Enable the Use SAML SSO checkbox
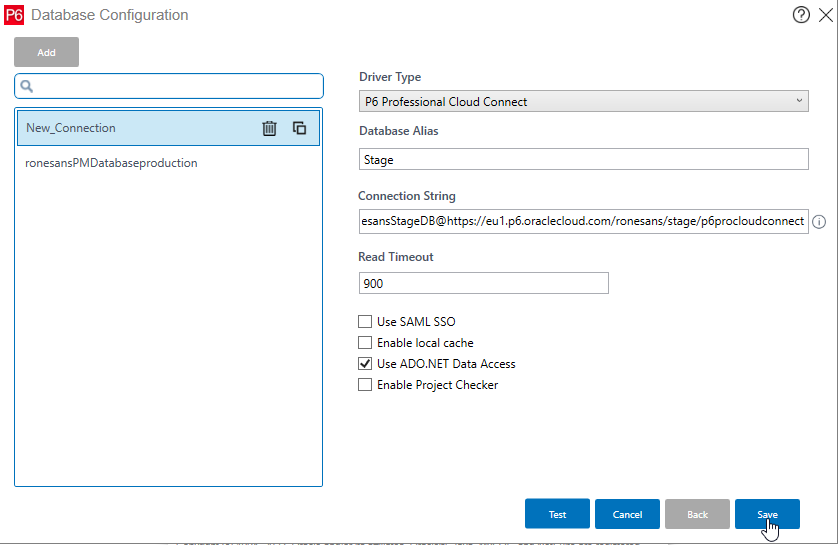 tap(365, 322)
